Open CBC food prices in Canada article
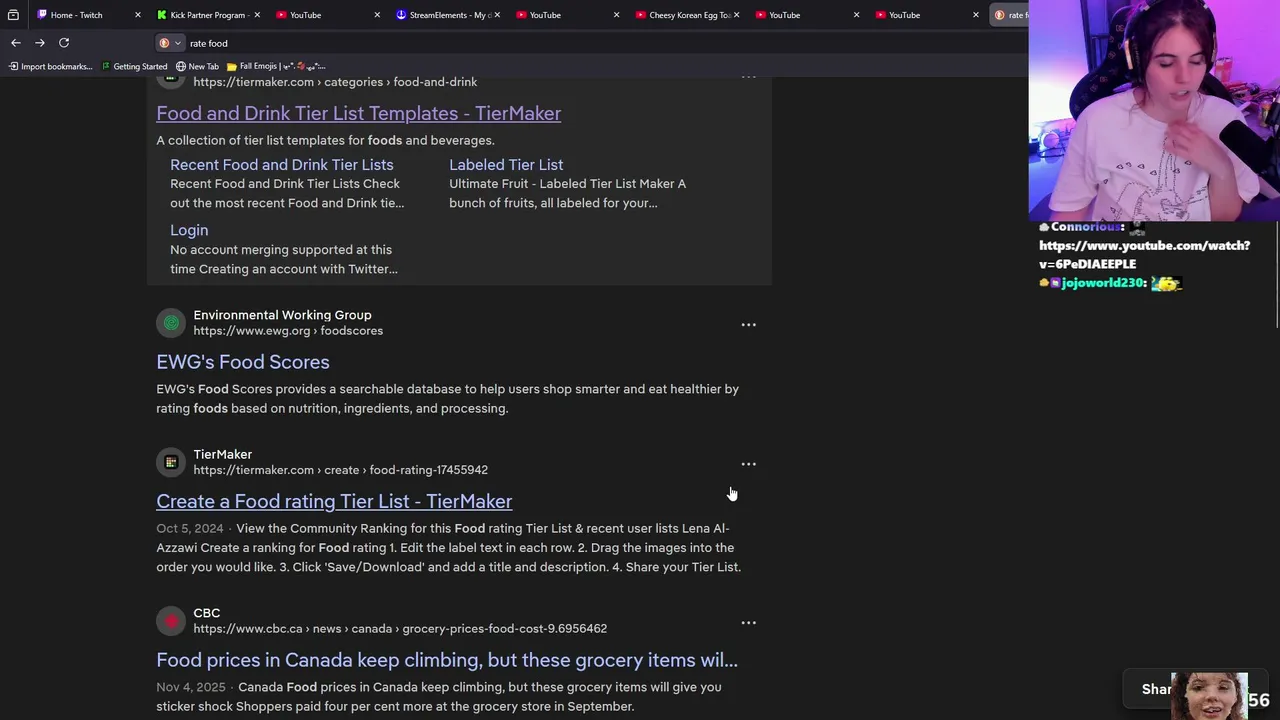 click(x=447, y=660)
